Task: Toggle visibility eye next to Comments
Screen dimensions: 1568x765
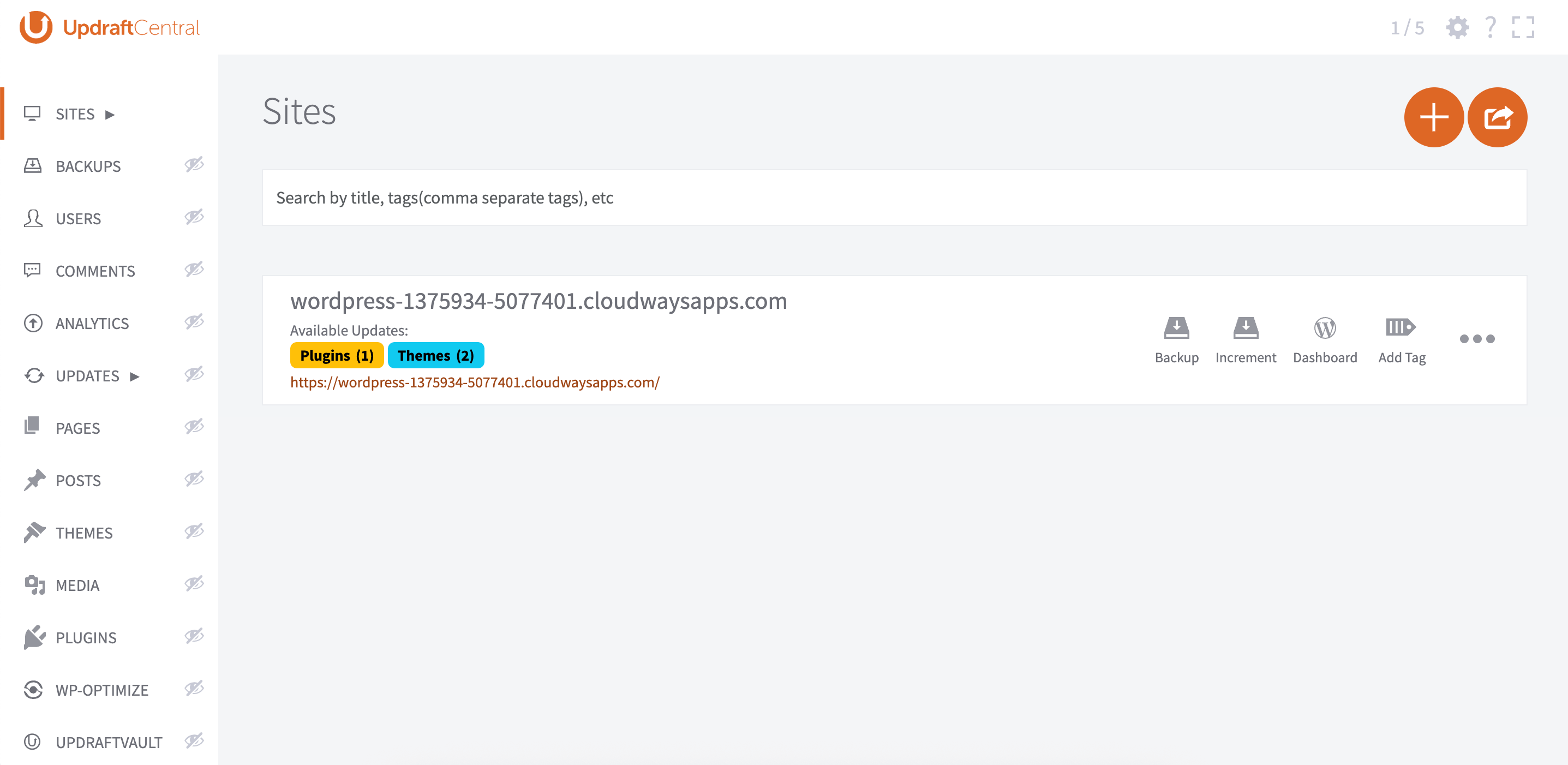Action: 194,269
